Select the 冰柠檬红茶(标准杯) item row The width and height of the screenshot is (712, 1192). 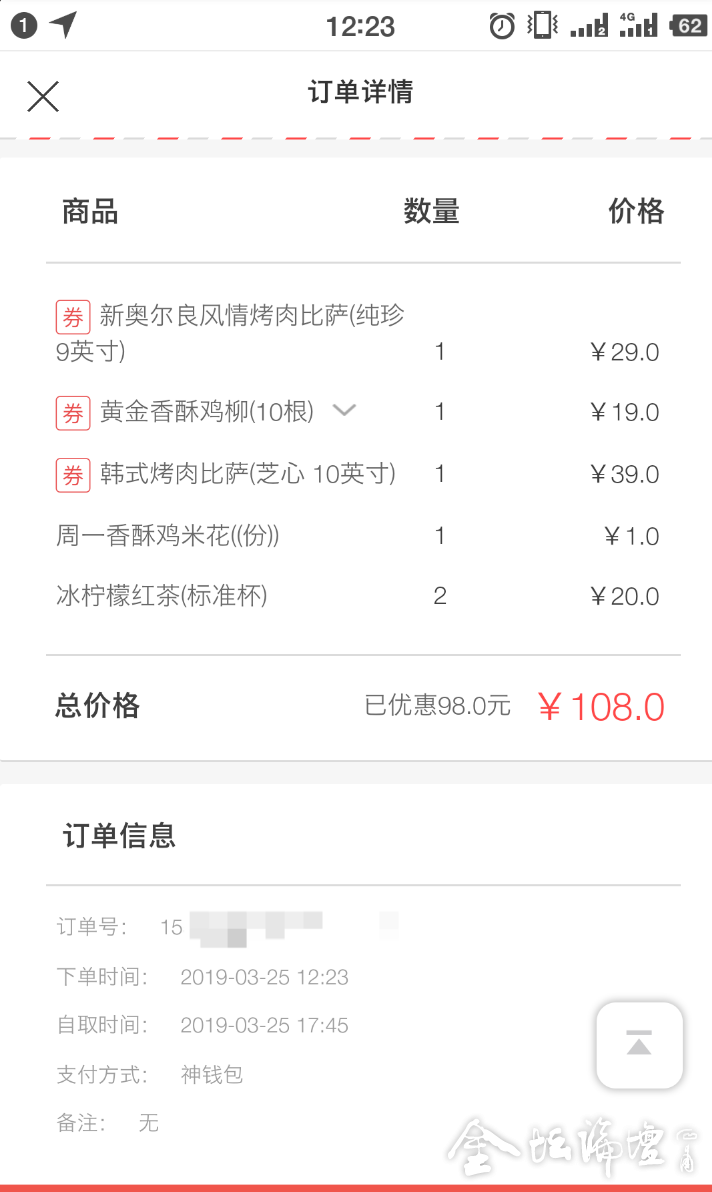click(162, 597)
